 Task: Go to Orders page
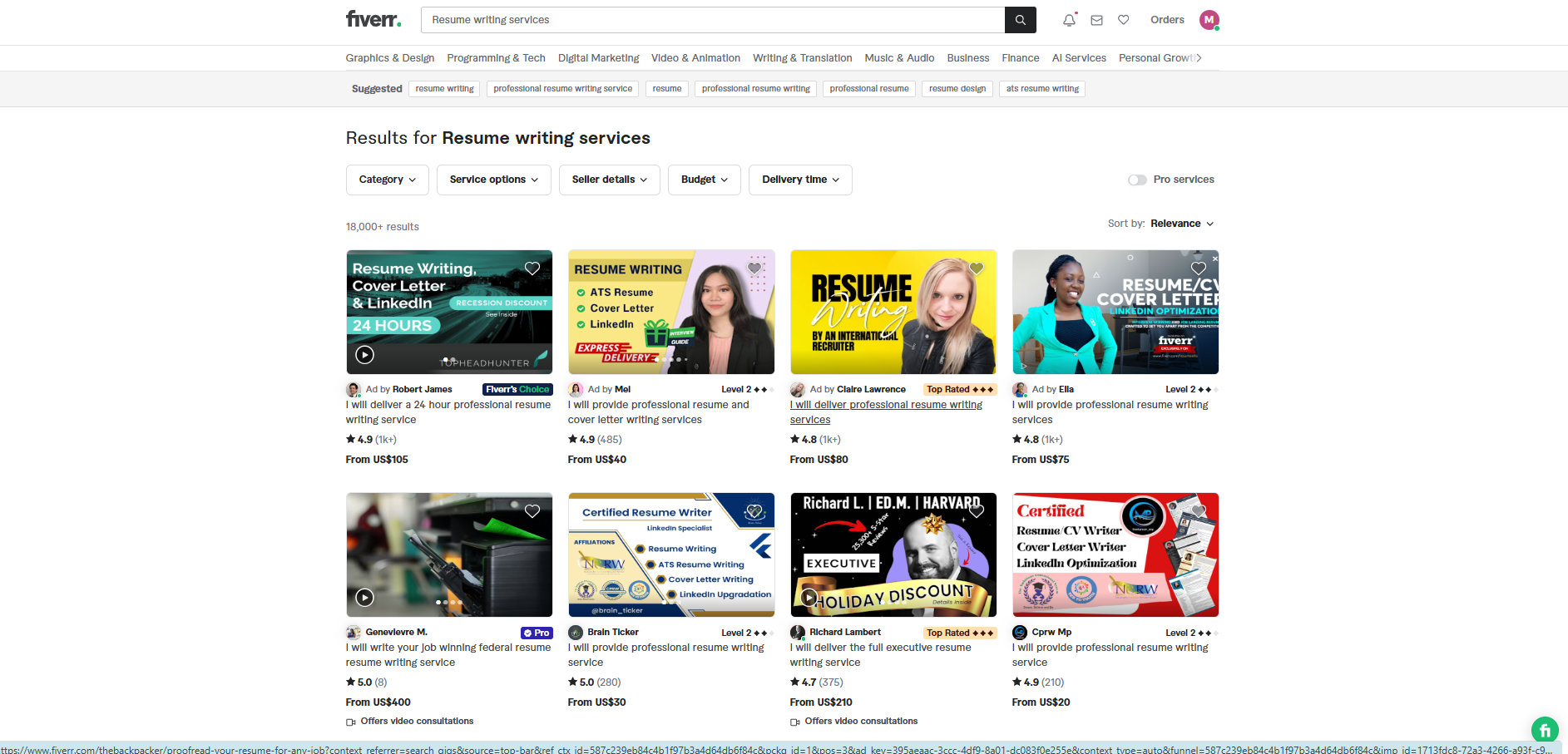tap(1167, 20)
